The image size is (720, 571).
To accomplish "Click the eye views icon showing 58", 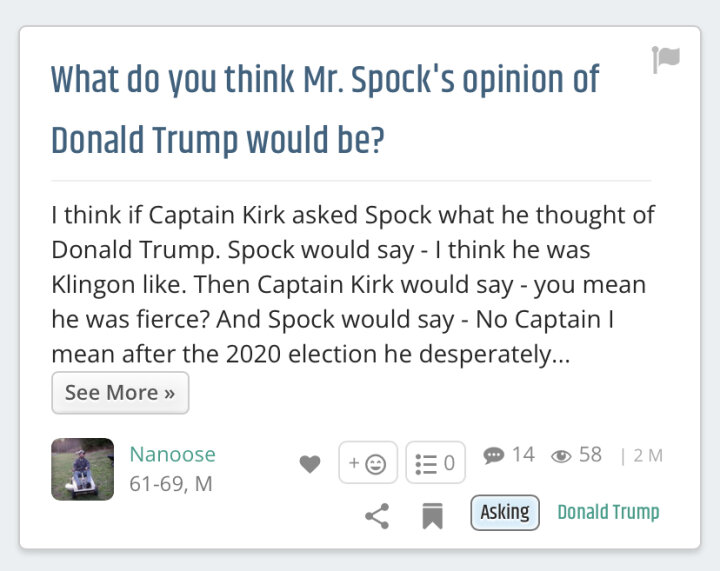I will (561, 456).
